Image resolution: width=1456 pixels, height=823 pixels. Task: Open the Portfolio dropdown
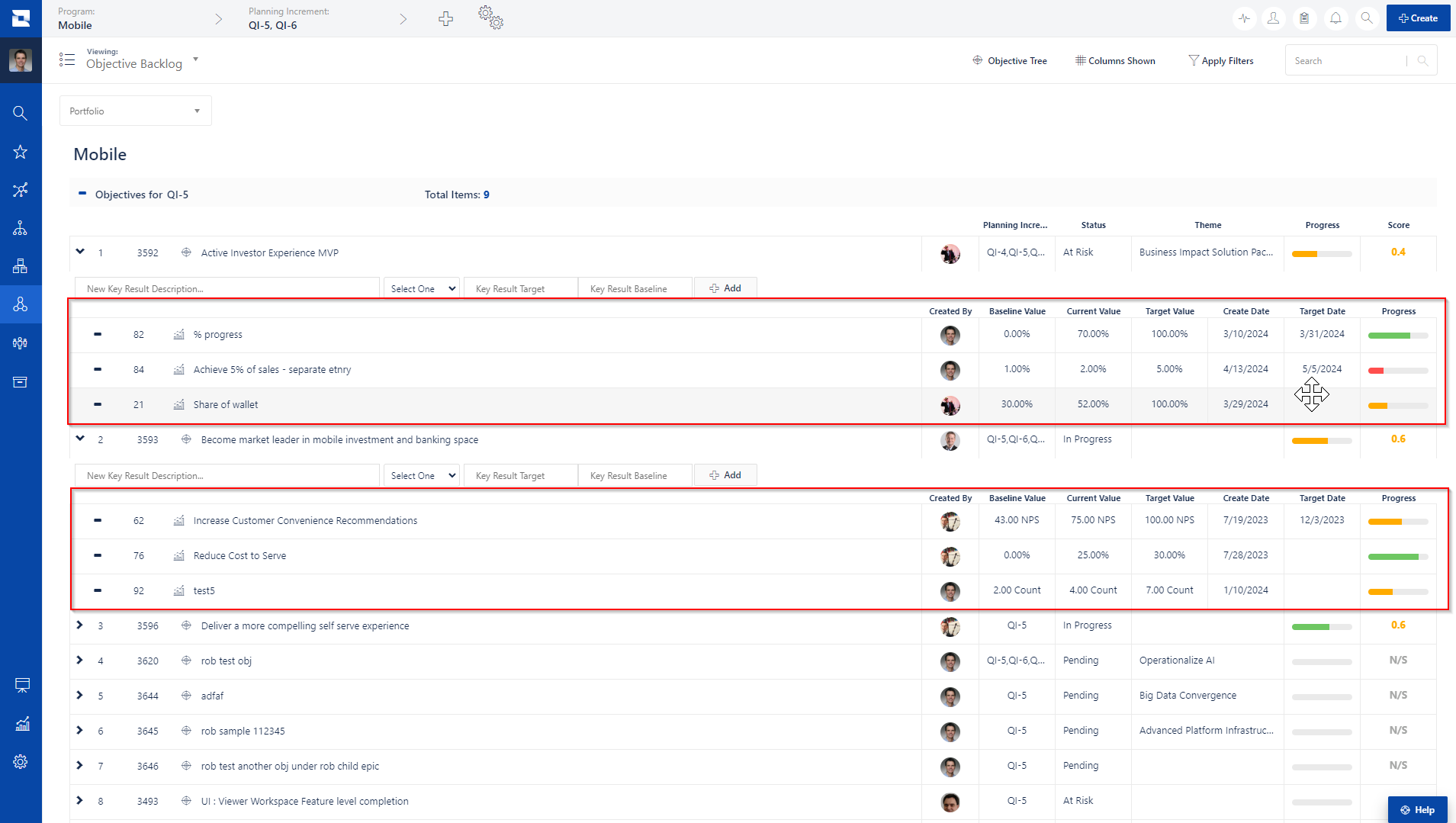pyautogui.click(x=136, y=111)
